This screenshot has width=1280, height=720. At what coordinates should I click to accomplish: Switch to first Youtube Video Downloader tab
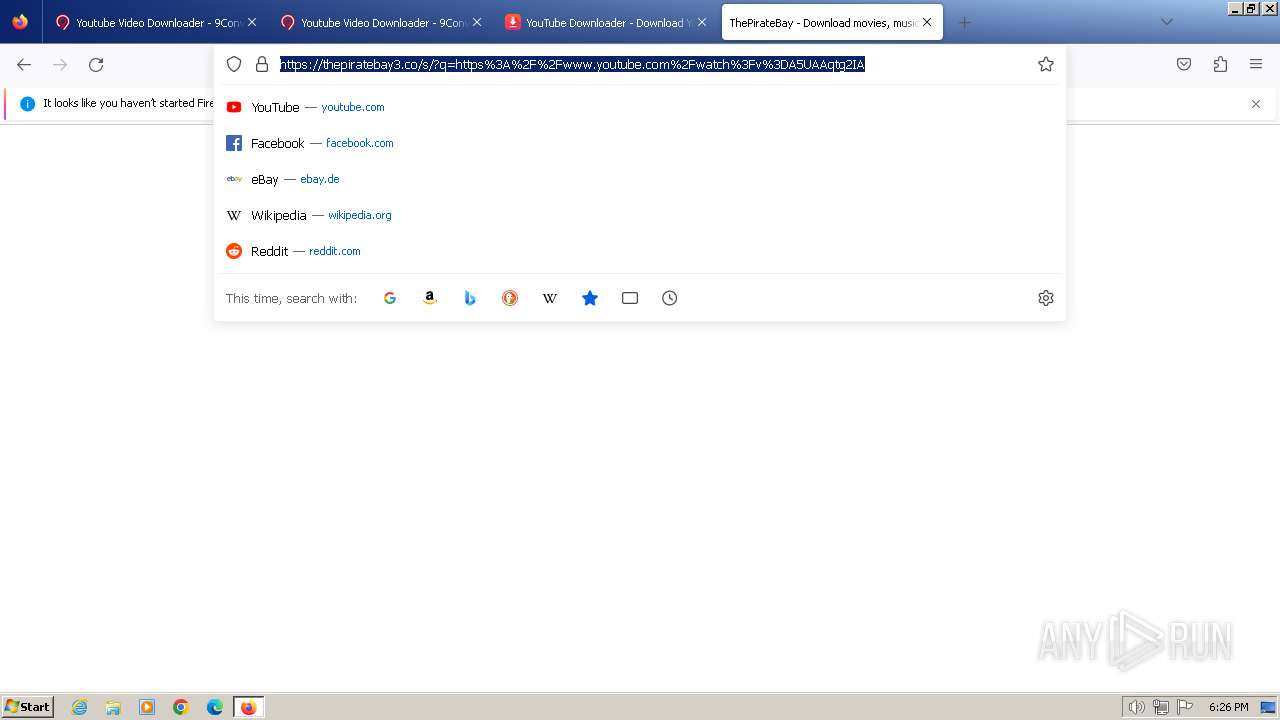155,22
